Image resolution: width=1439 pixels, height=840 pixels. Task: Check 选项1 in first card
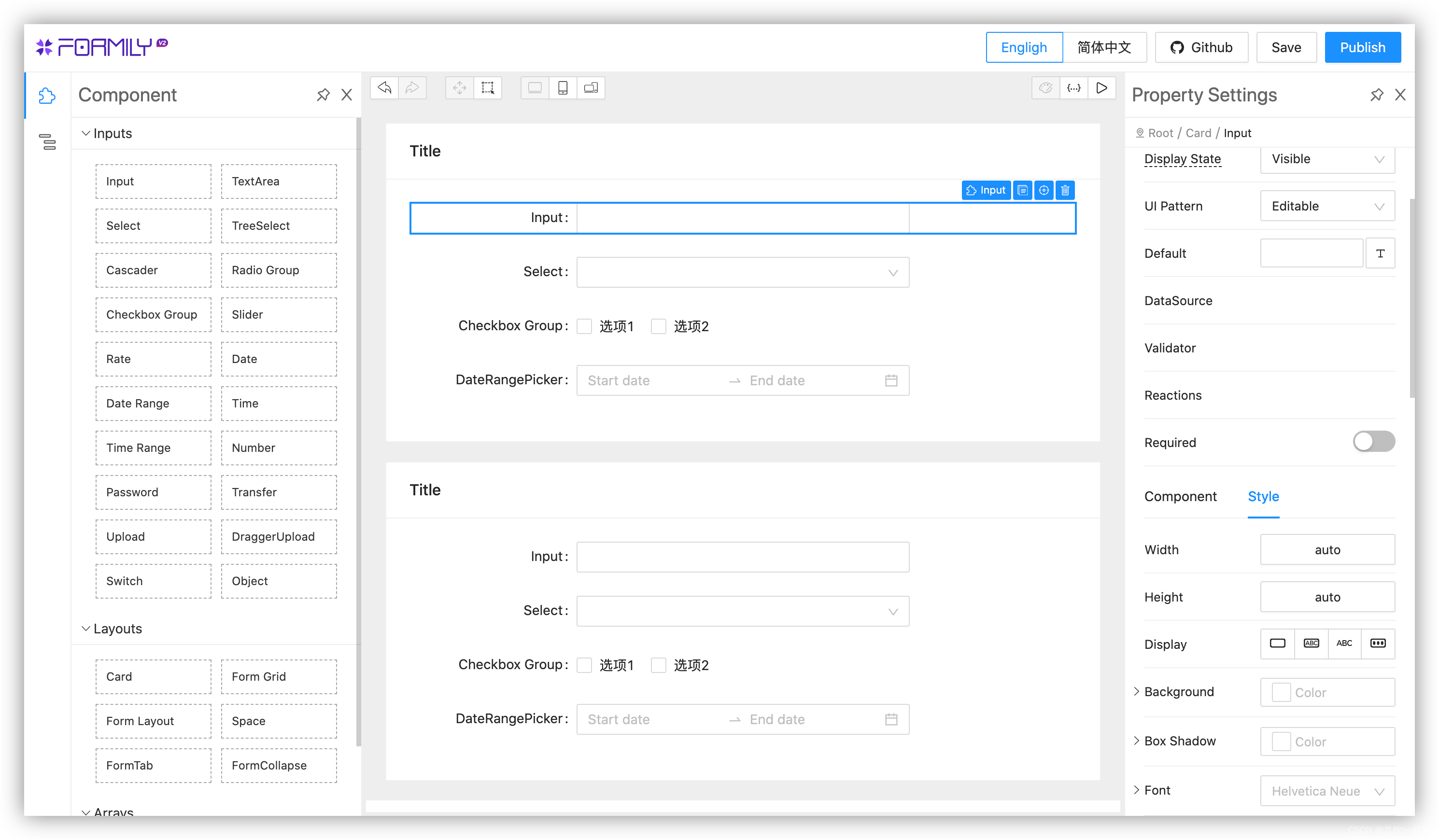pos(584,326)
